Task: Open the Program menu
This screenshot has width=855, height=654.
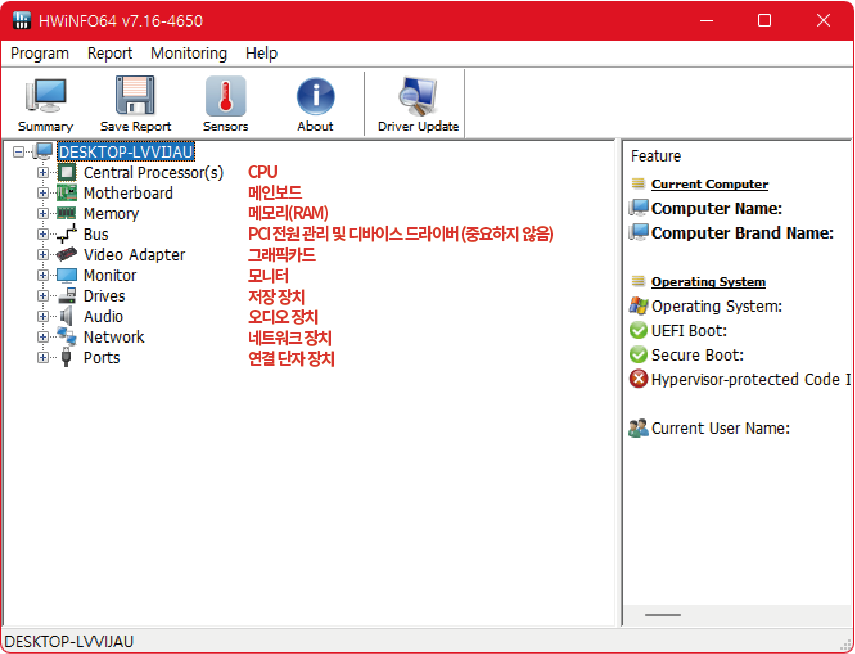Action: (40, 53)
